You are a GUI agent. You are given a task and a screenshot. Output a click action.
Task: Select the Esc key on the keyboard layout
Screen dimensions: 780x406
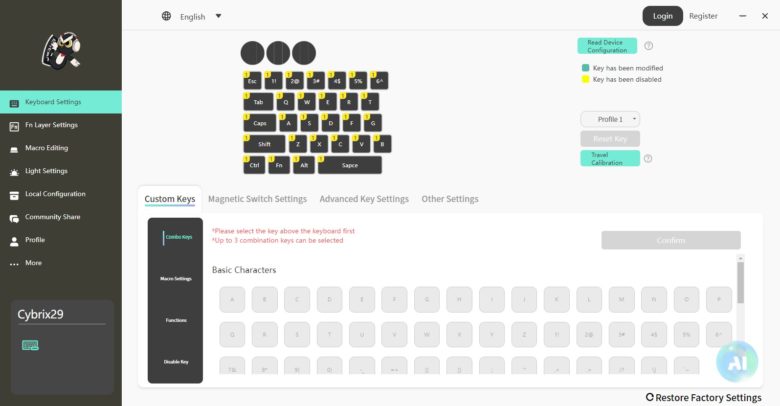[252, 81]
